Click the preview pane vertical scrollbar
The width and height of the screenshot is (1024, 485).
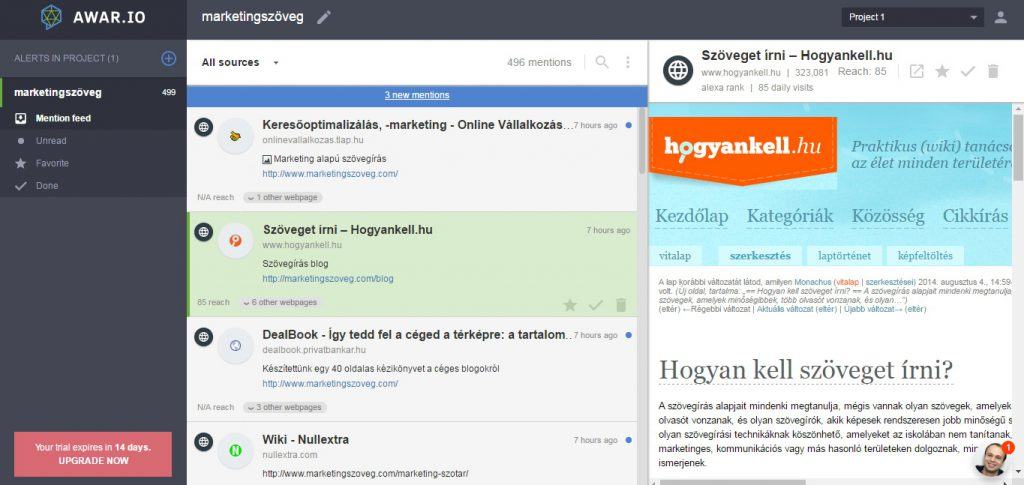1017,148
